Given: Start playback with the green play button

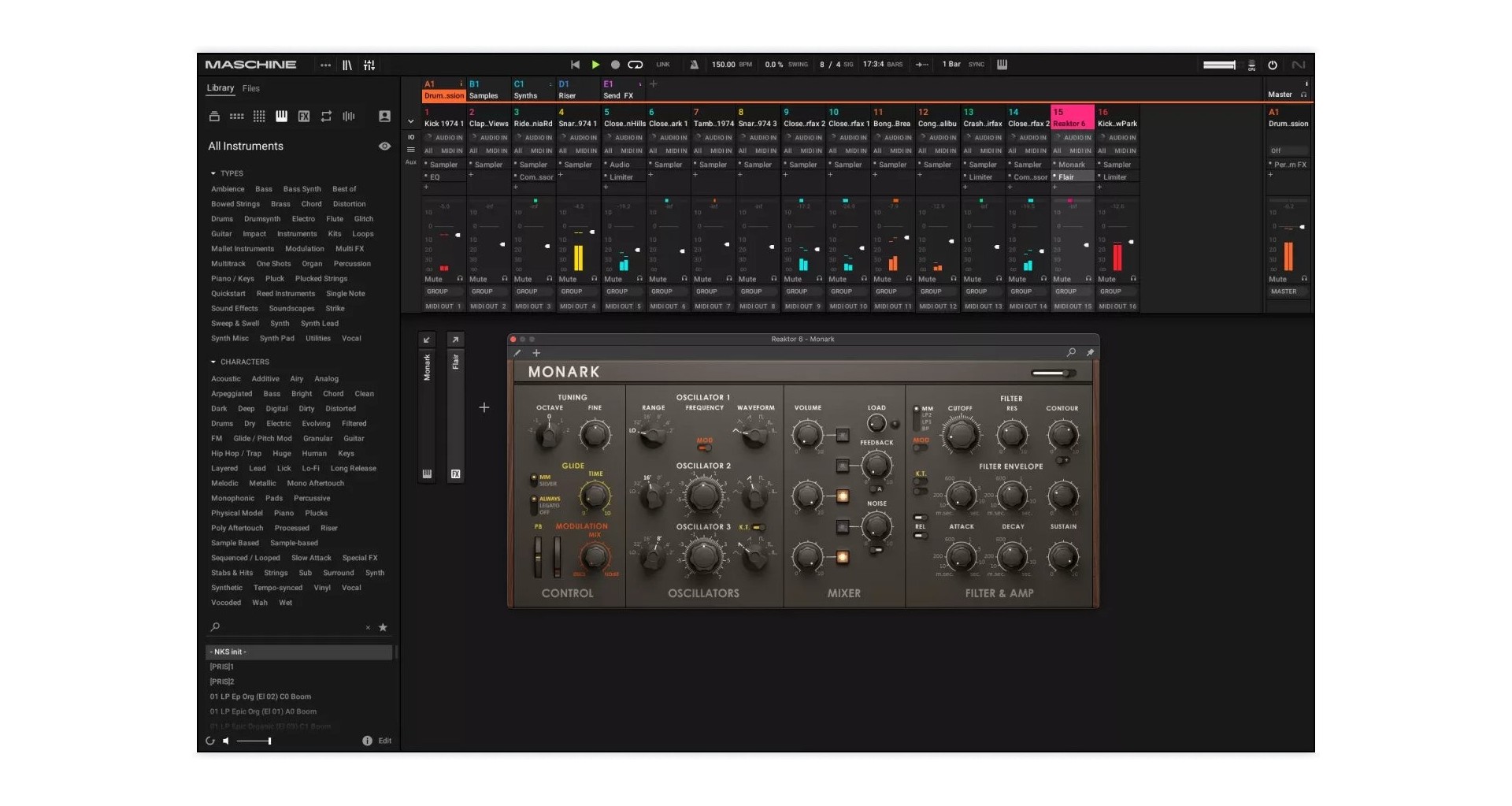Looking at the screenshot, I should pos(595,65).
